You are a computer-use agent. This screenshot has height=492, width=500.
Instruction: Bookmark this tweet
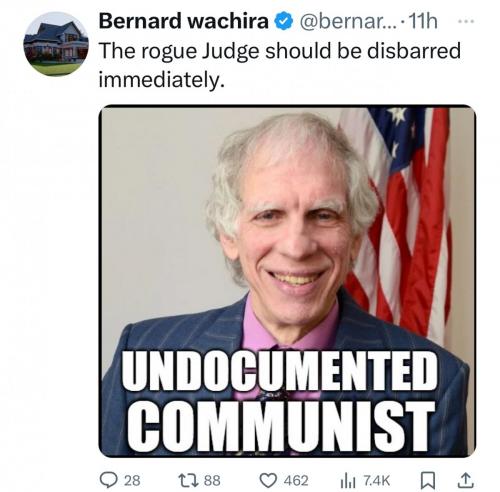[x=426, y=480]
